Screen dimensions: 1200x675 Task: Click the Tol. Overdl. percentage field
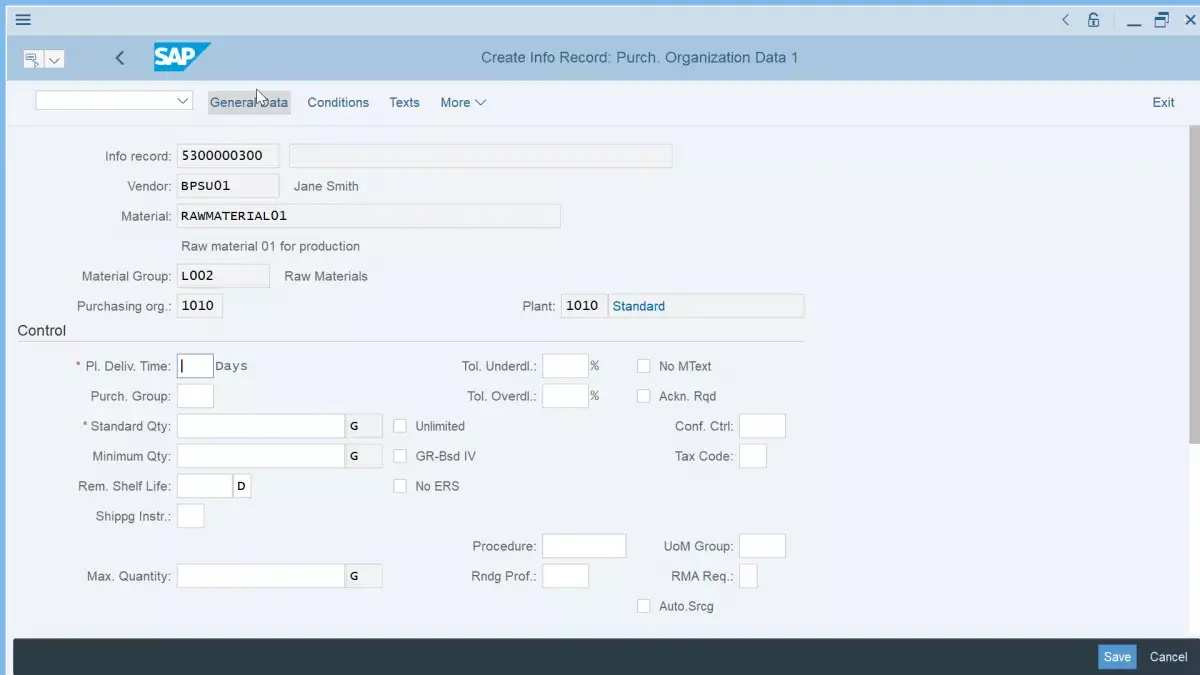[x=565, y=396]
